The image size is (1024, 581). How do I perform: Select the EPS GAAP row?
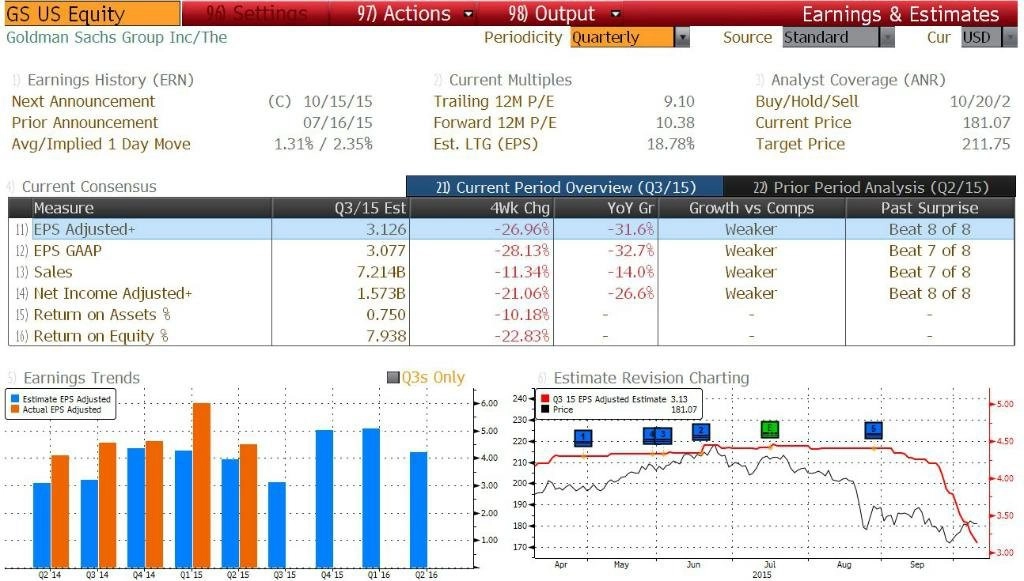(511, 251)
